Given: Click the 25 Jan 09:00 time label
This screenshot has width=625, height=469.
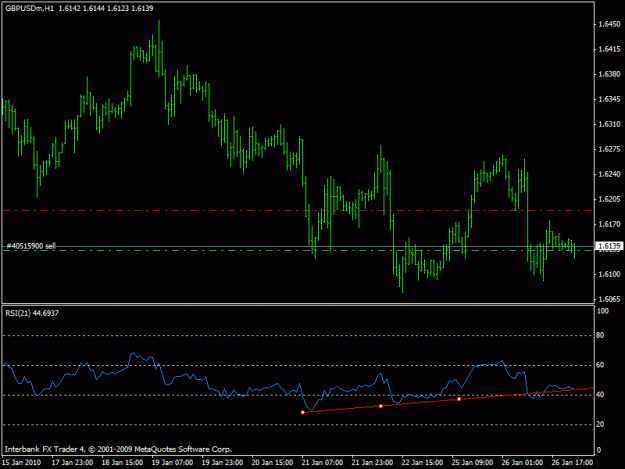Looking at the screenshot, I should point(472,463).
